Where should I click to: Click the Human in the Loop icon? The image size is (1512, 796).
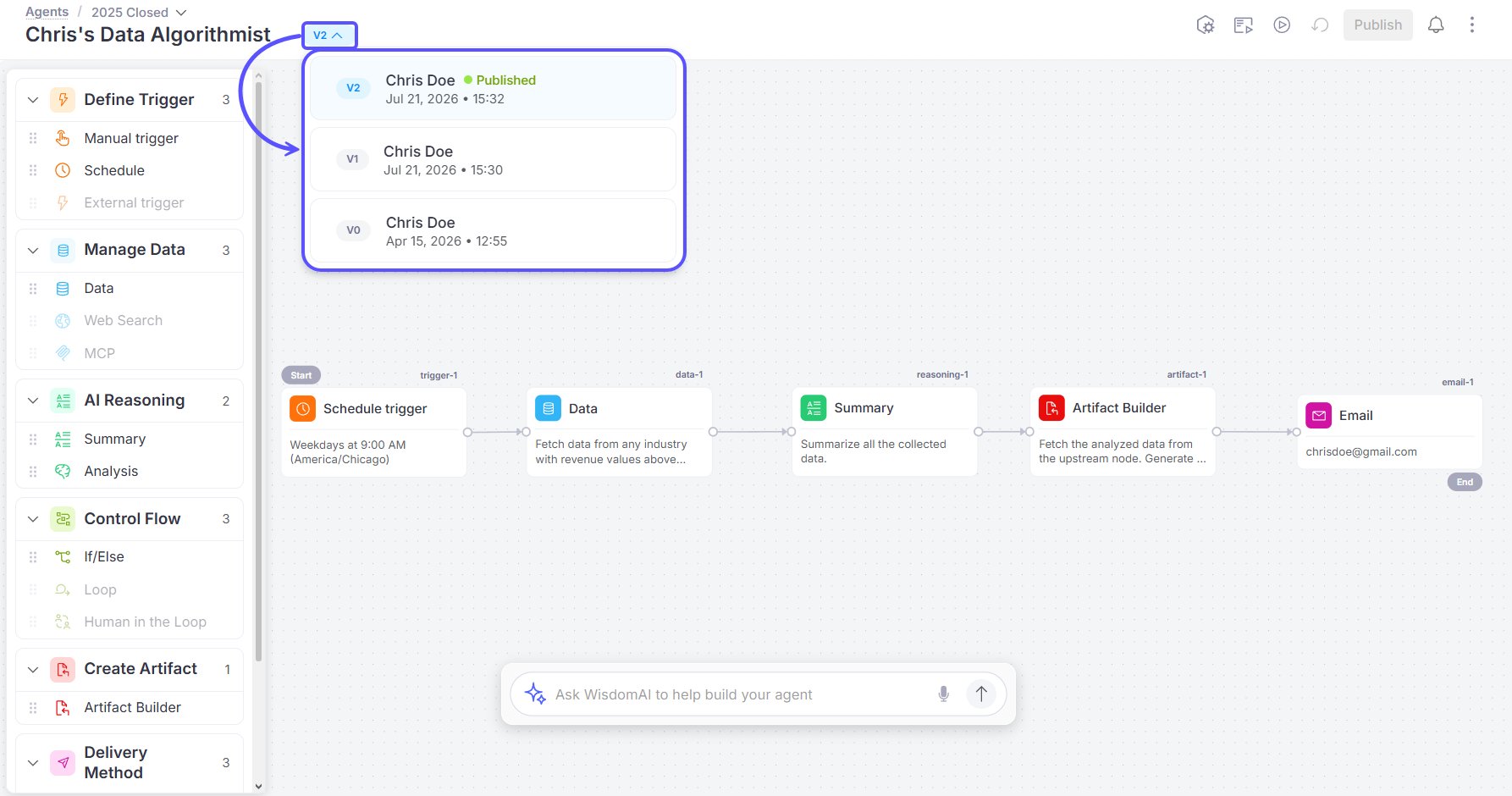[63, 622]
